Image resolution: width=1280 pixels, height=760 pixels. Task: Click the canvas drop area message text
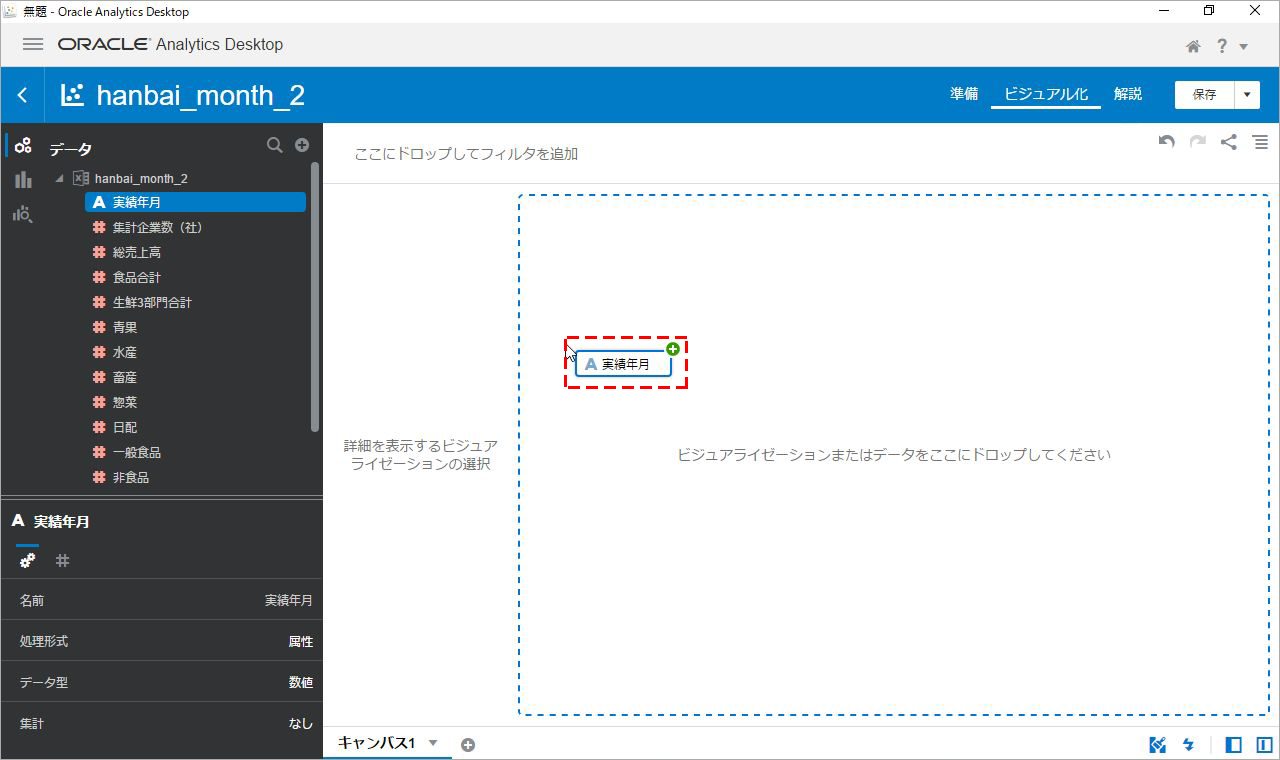coord(894,455)
